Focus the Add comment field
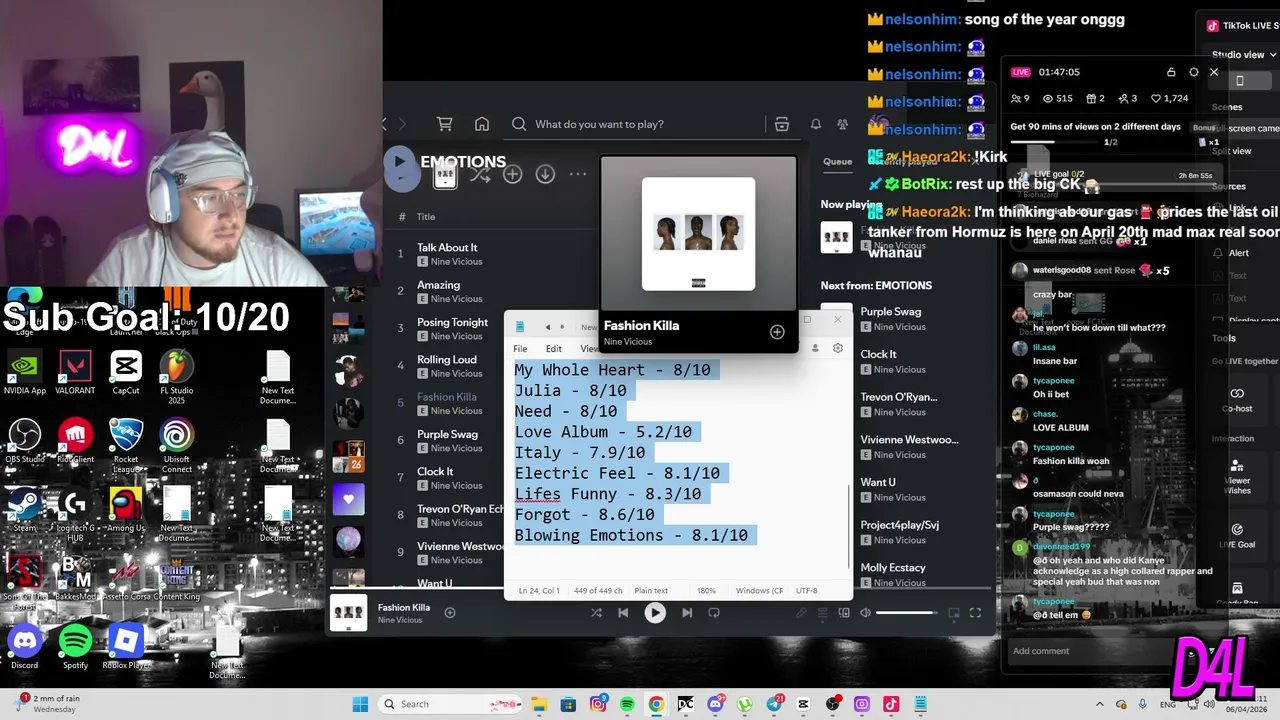The image size is (1280, 720). [x=1092, y=651]
